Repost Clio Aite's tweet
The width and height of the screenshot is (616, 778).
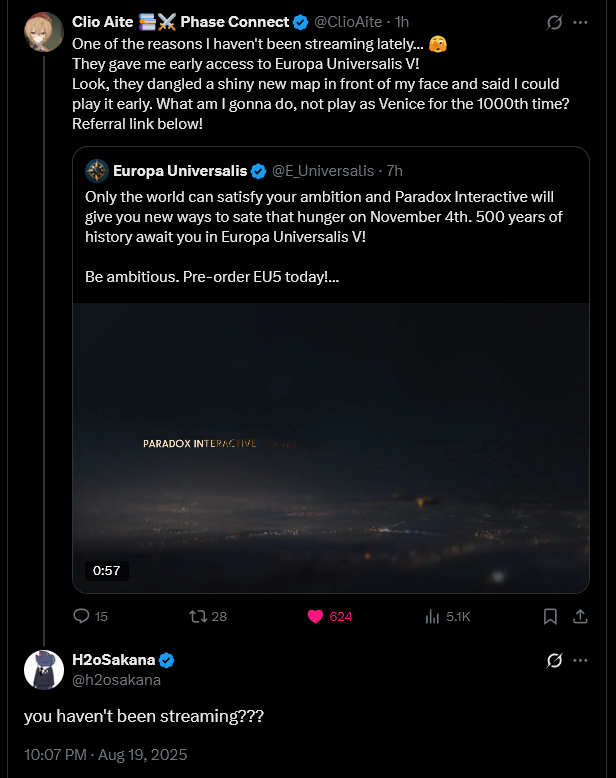pyautogui.click(x=199, y=617)
